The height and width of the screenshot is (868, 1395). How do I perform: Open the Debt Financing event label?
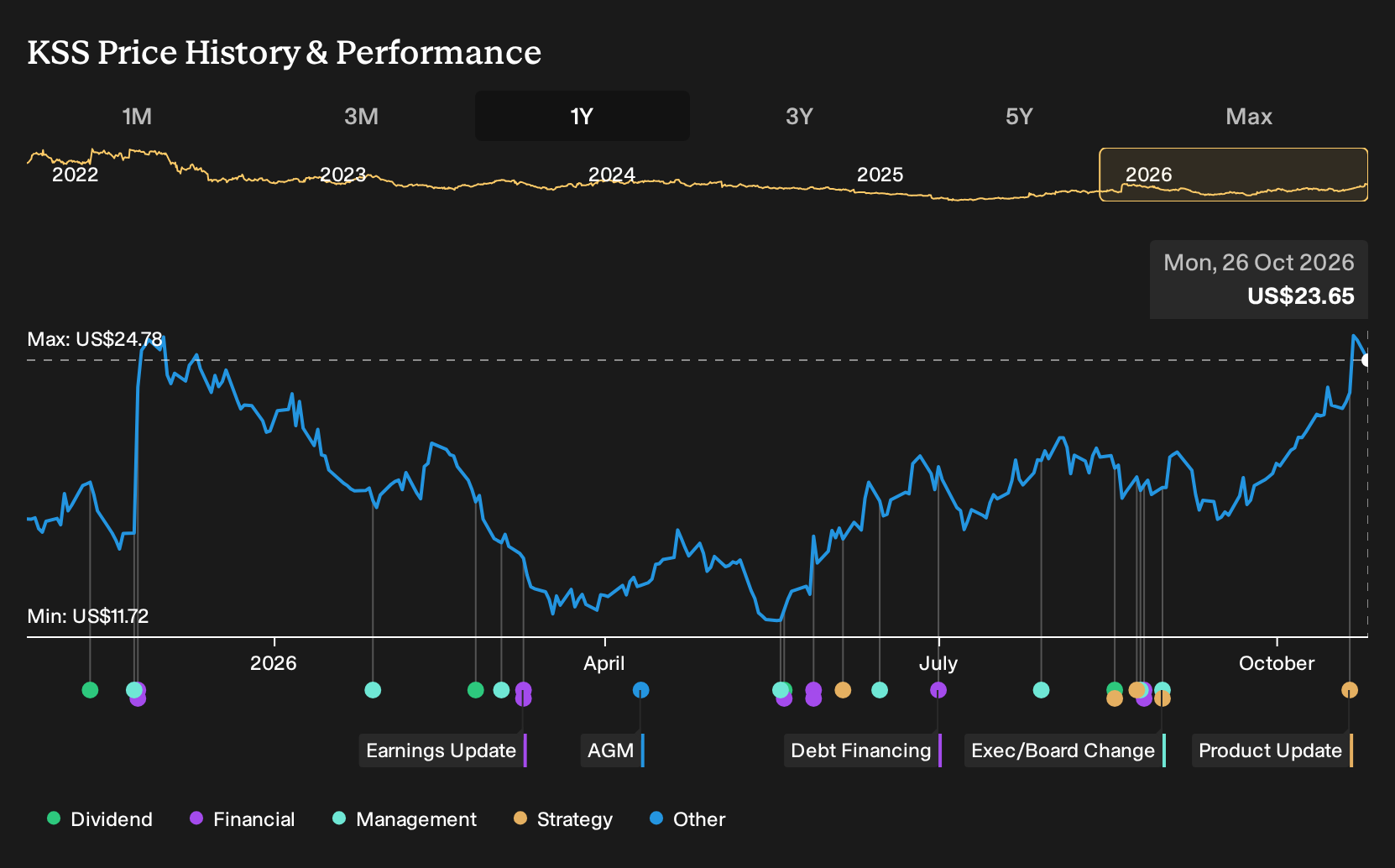(x=862, y=750)
